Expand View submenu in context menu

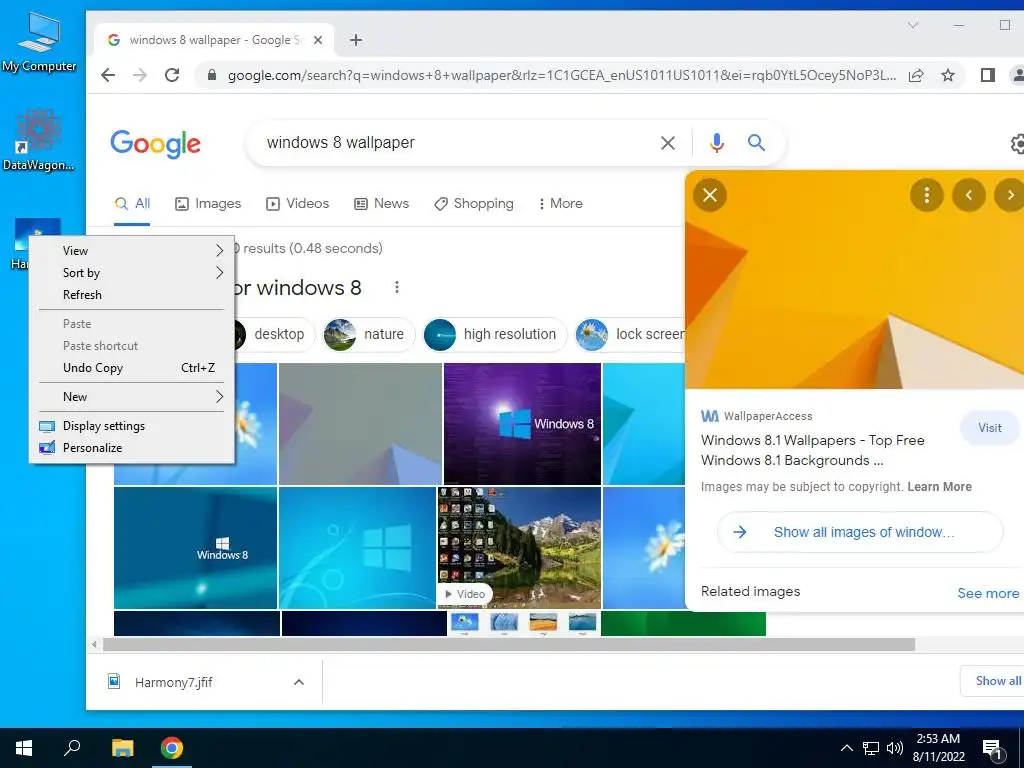click(131, 251)
